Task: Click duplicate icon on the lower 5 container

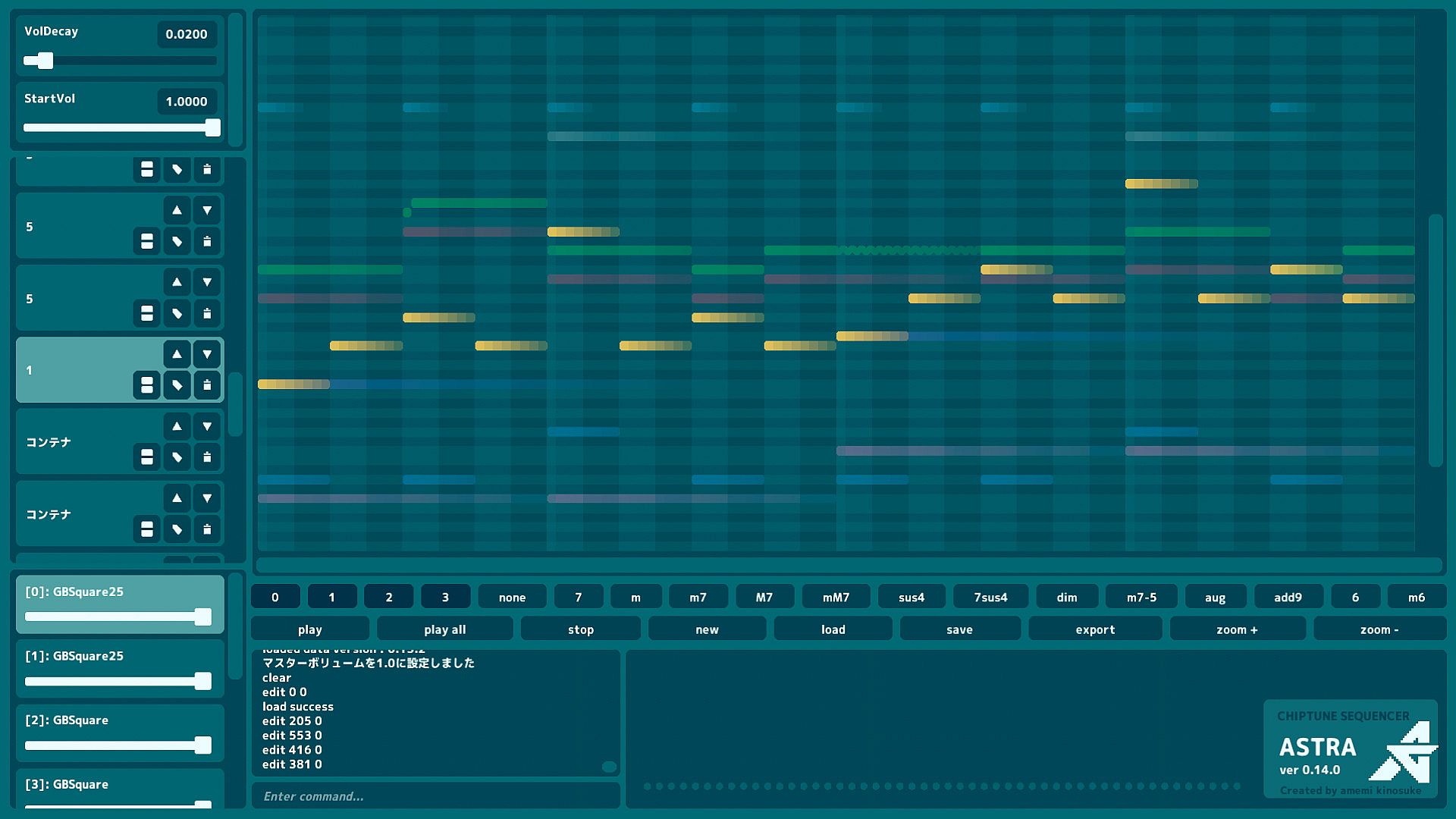Action: tap(147, 313)
